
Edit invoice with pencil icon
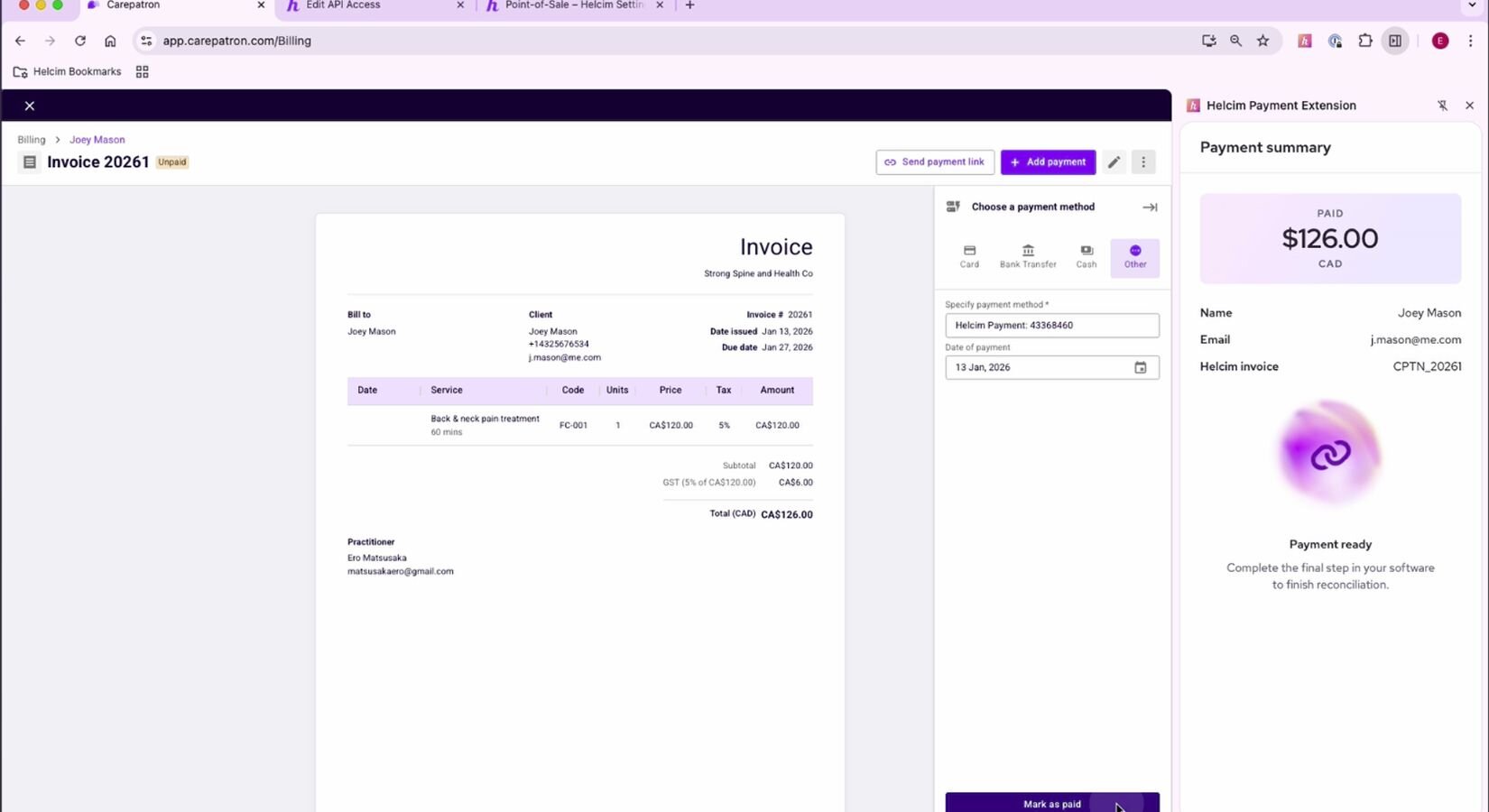(1114, 162)
